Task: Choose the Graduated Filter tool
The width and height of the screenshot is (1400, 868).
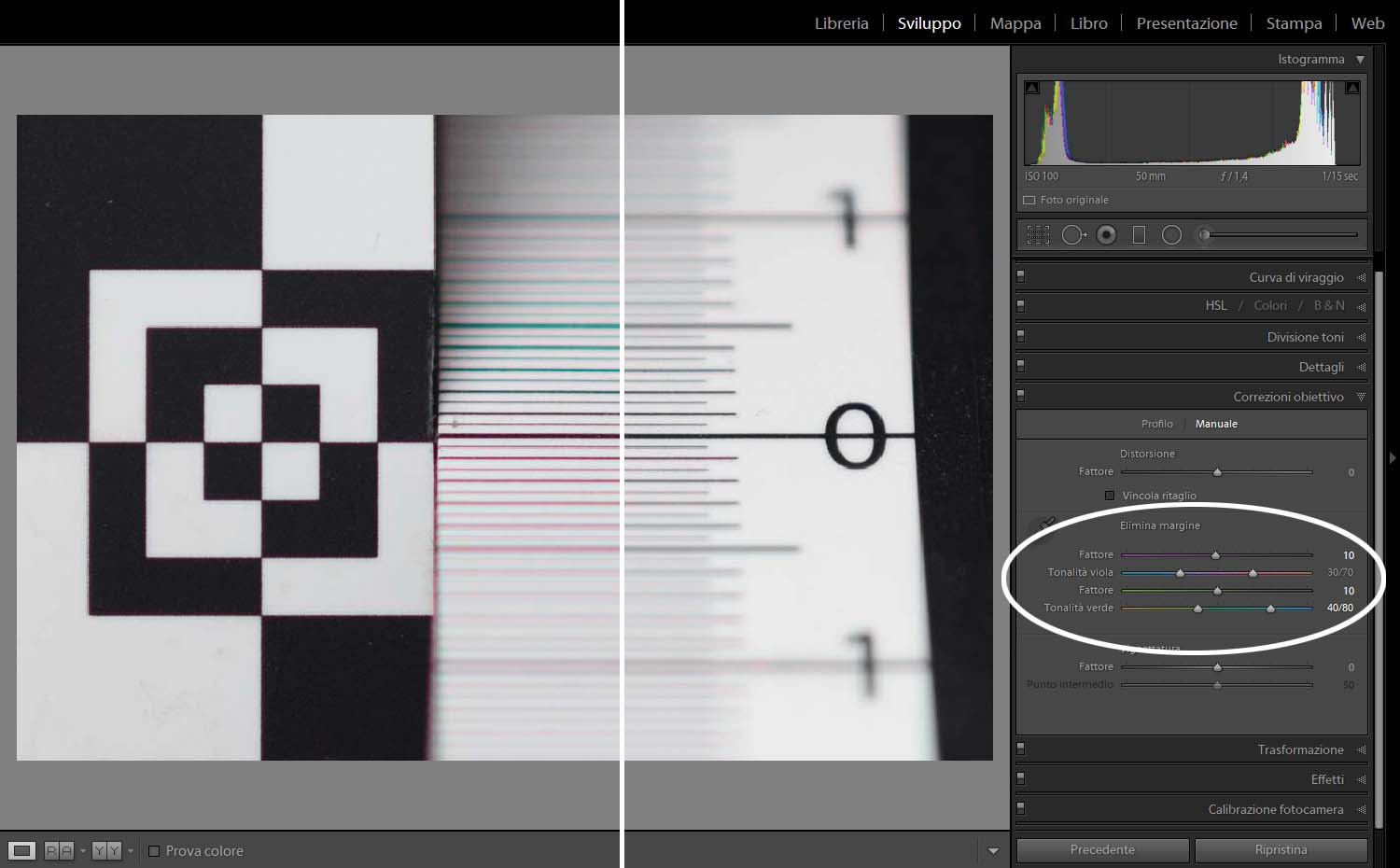Action: coord(1139,235)
